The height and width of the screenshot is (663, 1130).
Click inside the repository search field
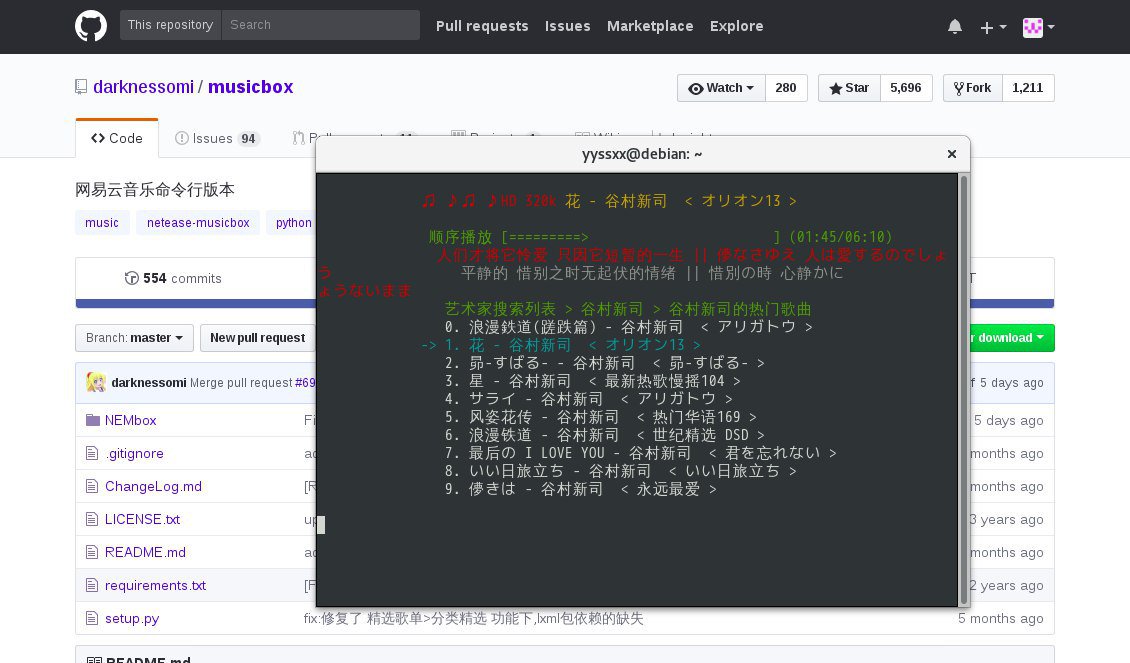tap(320, 24)
